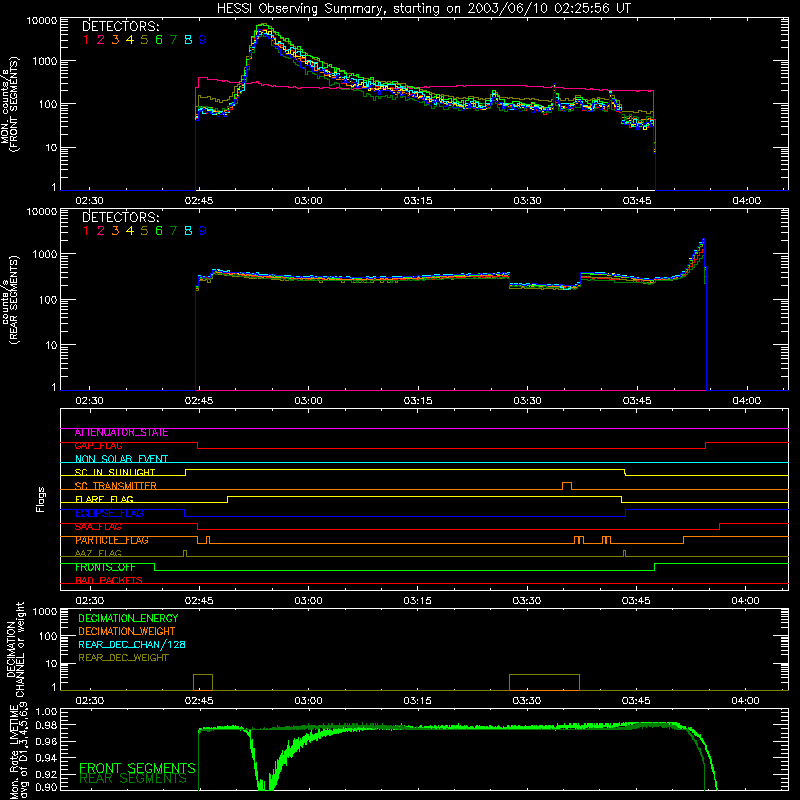The width and height of the screenshot is (800, 800).
Task: Click the 02:45 tick under the front segments plot
Action: [x=199, y=201]
